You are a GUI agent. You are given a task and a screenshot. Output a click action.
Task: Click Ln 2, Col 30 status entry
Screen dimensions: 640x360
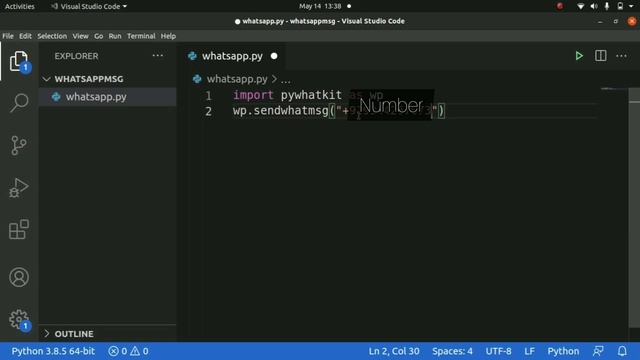(393, 351)
